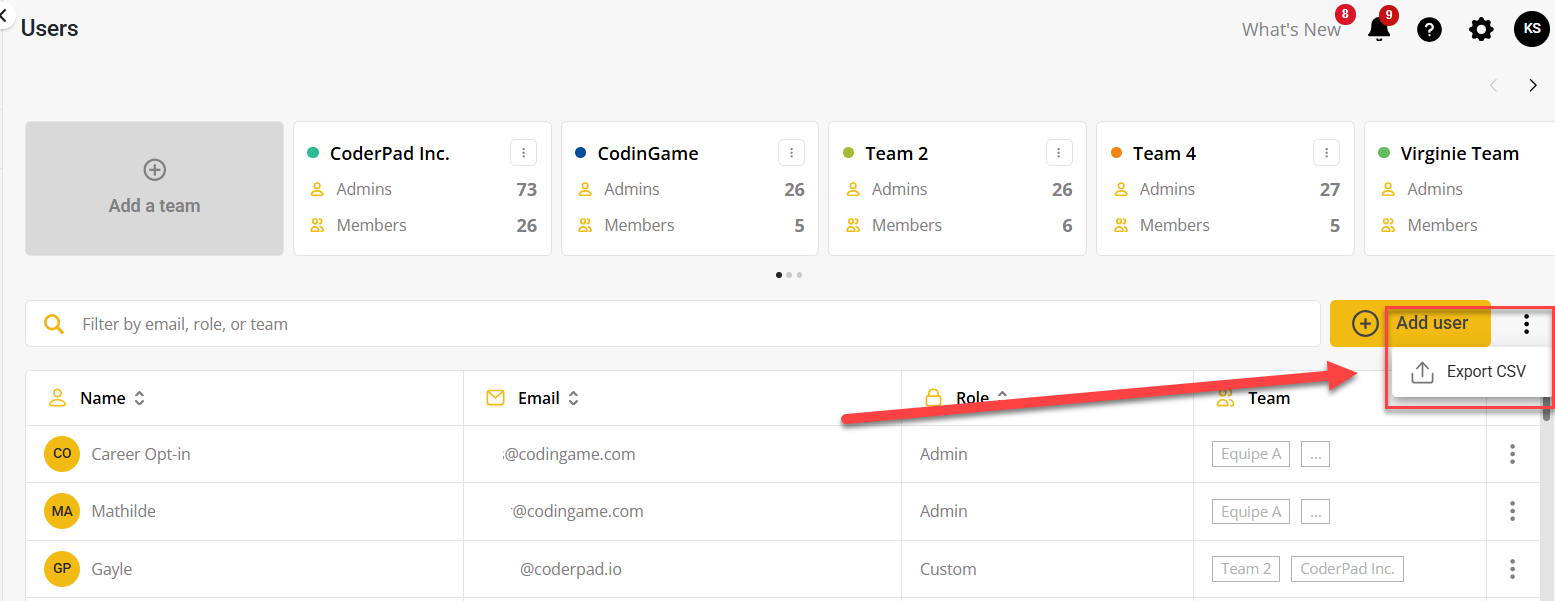Viewport: 1555px width, 601px height.
Task: Expand extra teams for Mathilde row
Action: [1316, 512]
